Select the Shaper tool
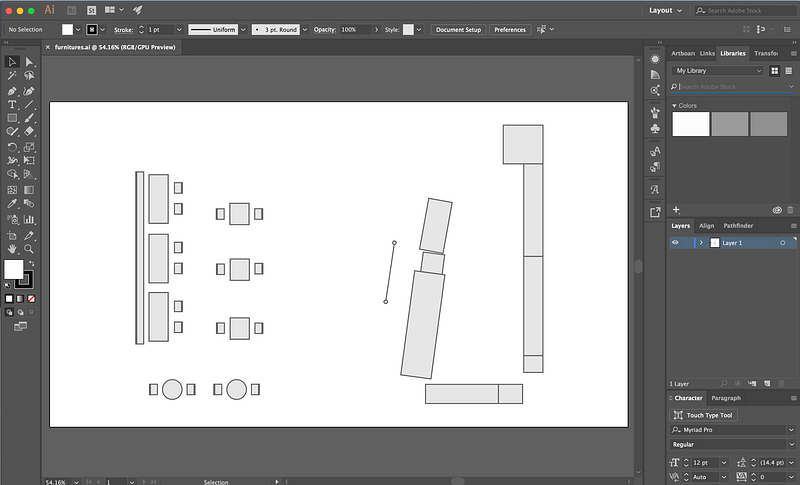 click(x=12, y=131)
